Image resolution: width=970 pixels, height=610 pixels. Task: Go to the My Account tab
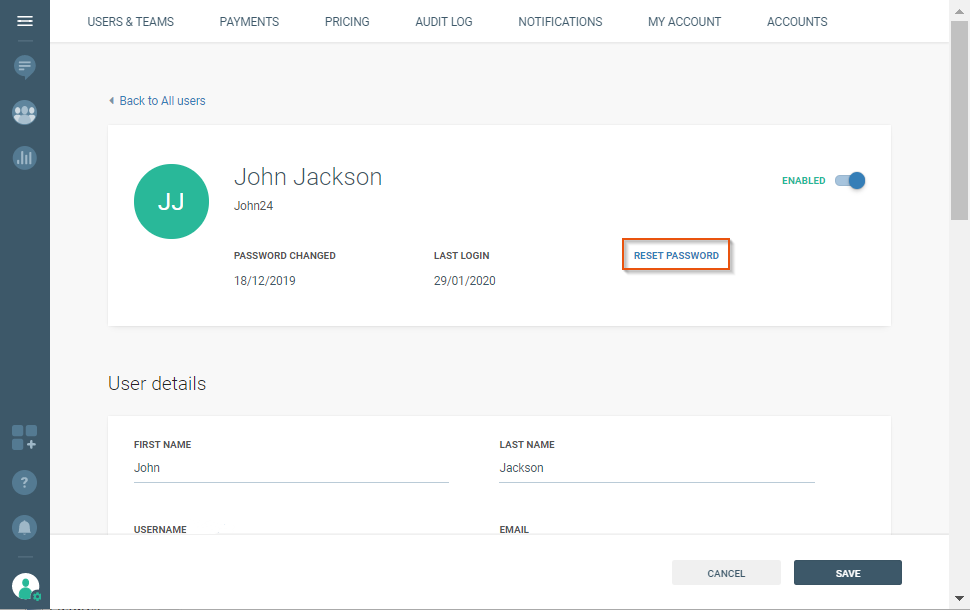pyautogui.click(x=684, y=22)
